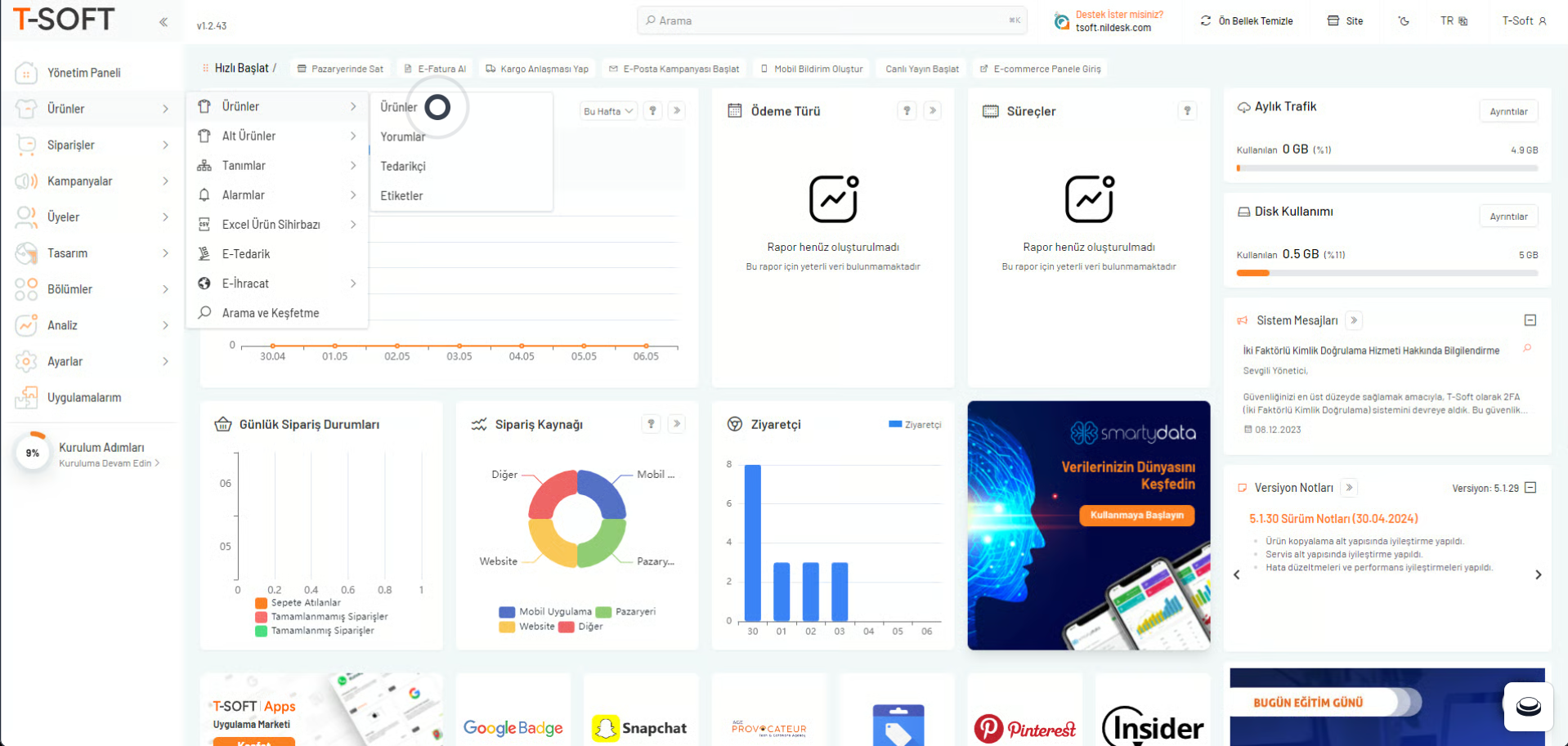Click the search icon in Sistem Mesajları
The image size is (1568, 746).
(1527, 349)
